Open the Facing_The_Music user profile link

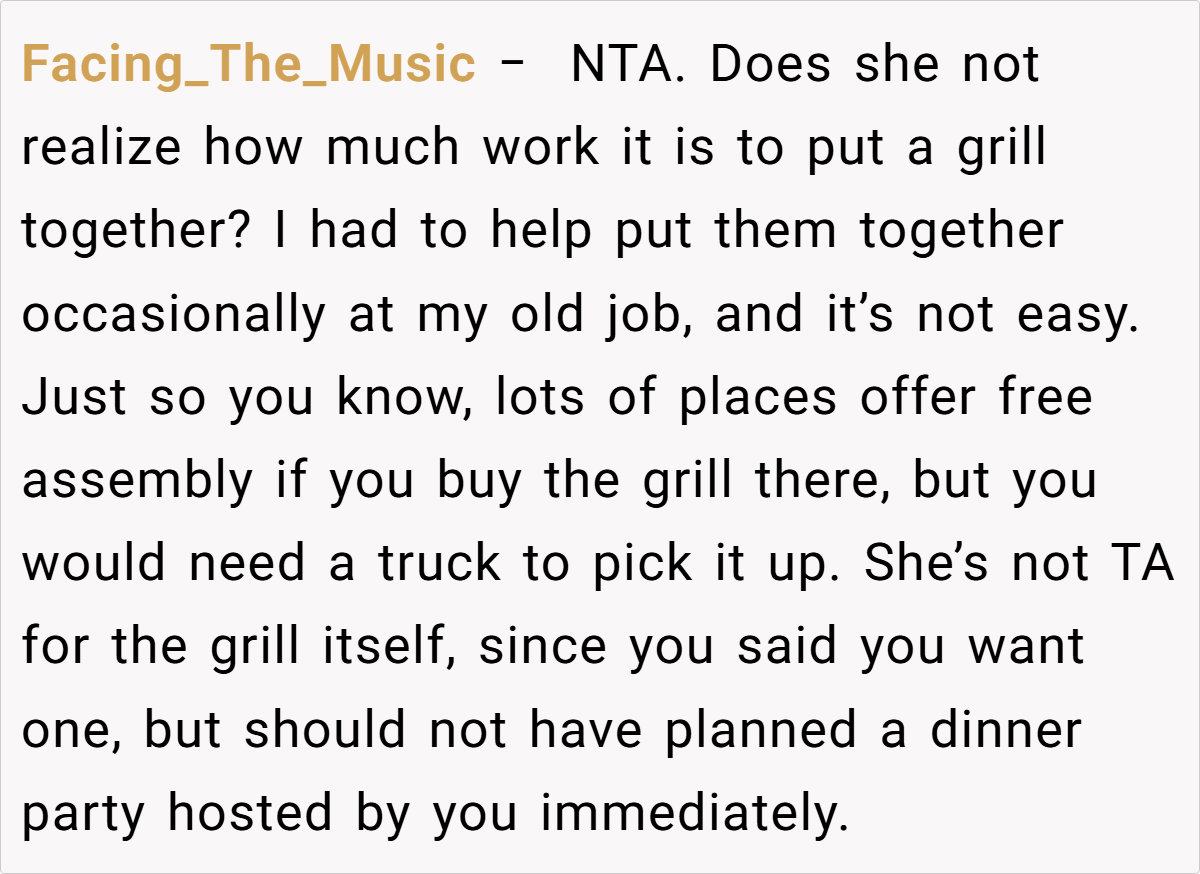248,65
